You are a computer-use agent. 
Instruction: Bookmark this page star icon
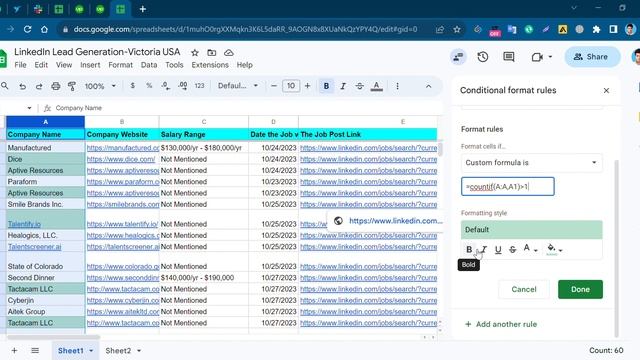457,29
